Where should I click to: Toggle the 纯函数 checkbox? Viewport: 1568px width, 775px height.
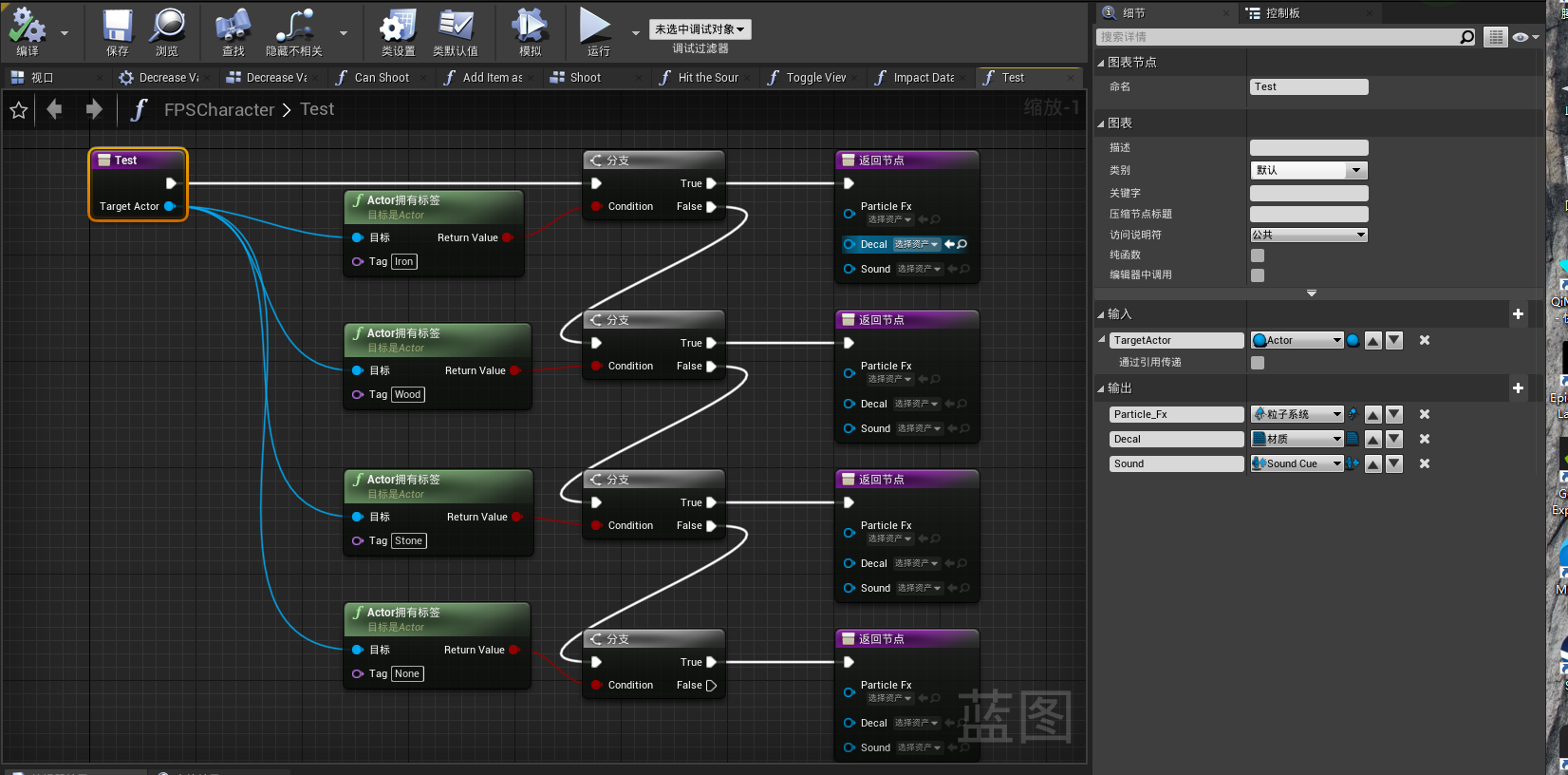pos(1258,255)
